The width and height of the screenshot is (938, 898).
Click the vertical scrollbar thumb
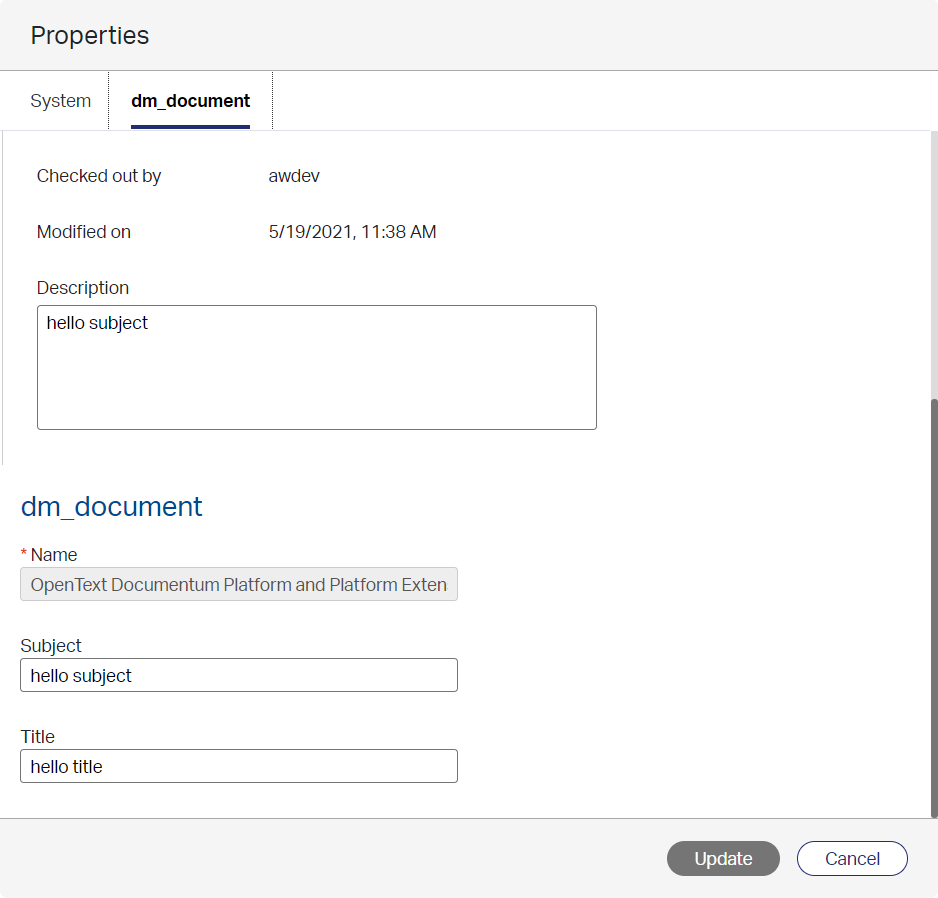tap(933, 605)
